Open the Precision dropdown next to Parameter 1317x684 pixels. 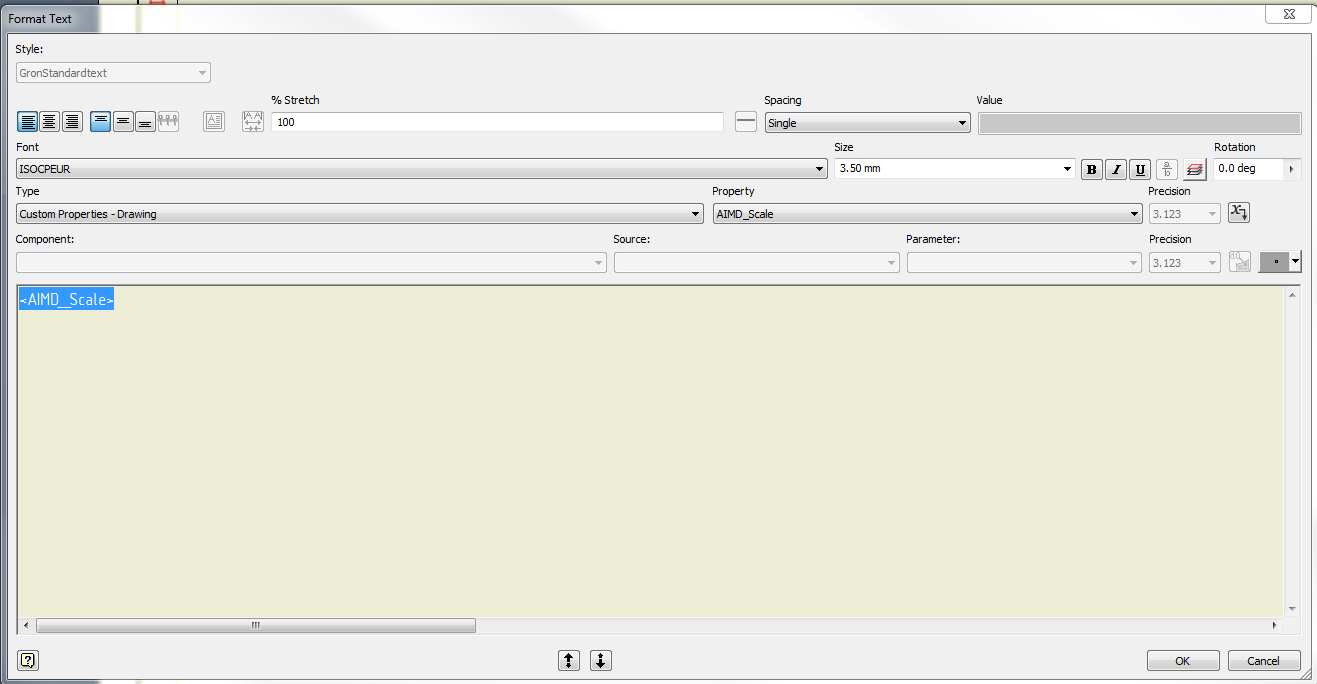[1184, 262]
